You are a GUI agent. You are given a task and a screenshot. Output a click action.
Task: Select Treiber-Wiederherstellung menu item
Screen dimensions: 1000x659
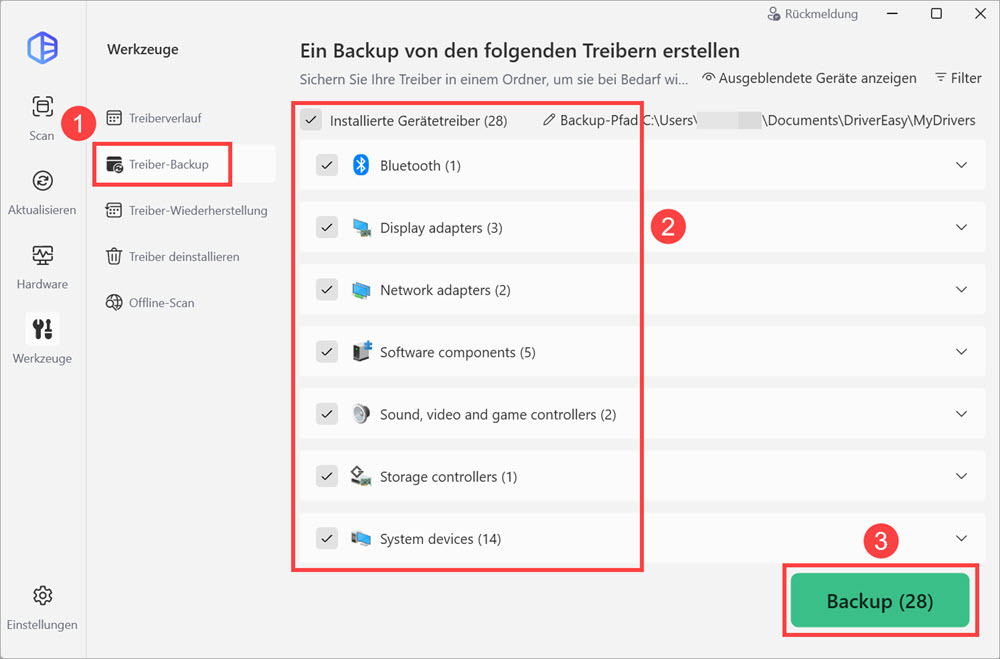point(197,210)
